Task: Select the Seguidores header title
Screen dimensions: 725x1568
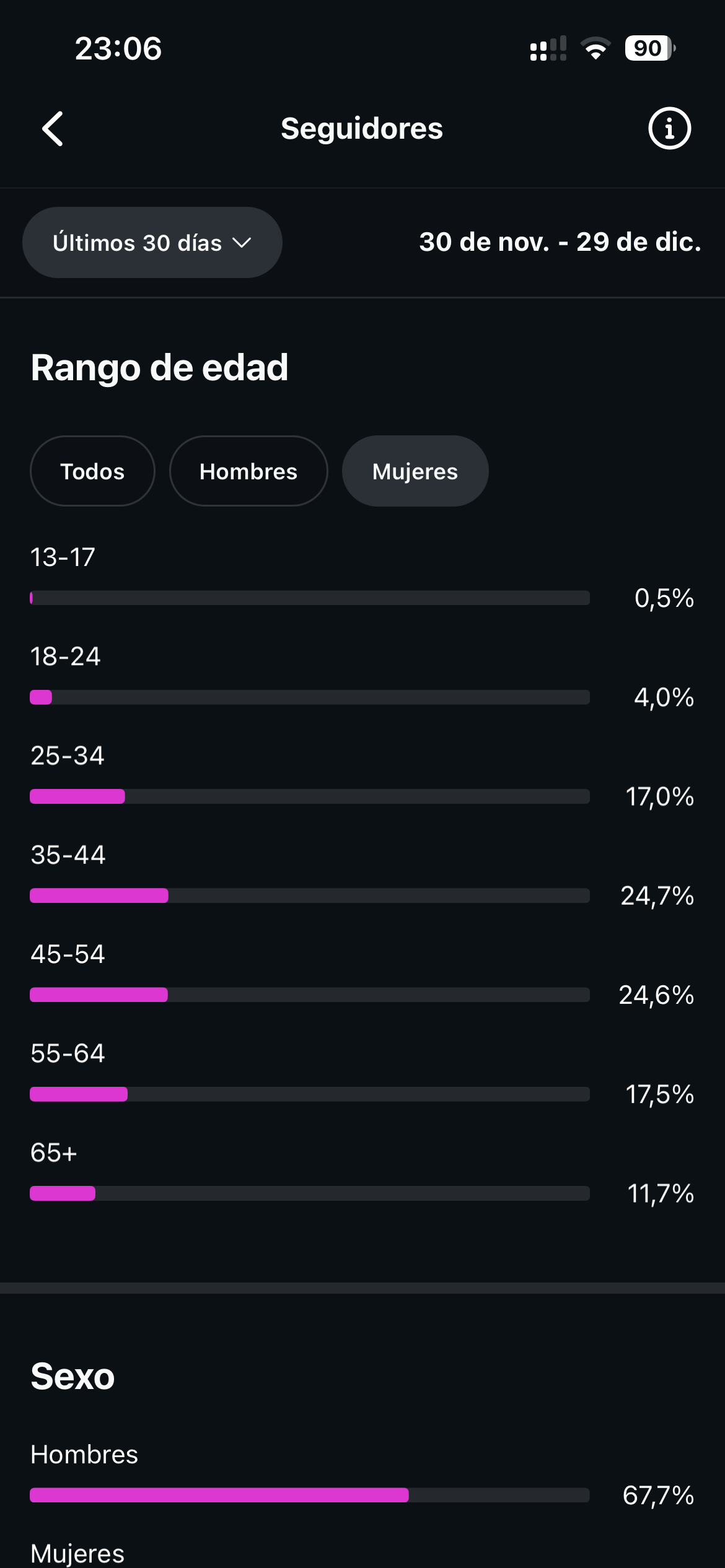Action: [x=362, y=128]
